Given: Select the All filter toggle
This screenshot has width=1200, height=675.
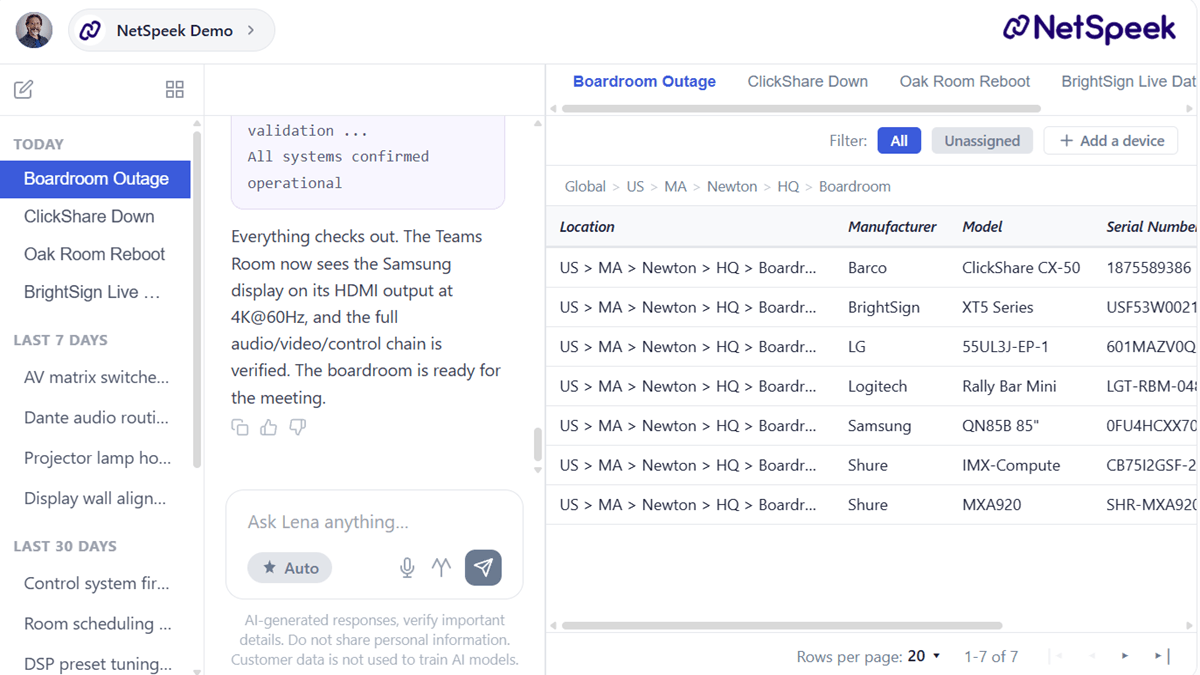Looking at the screenshot, I should [x=898, y=141].
